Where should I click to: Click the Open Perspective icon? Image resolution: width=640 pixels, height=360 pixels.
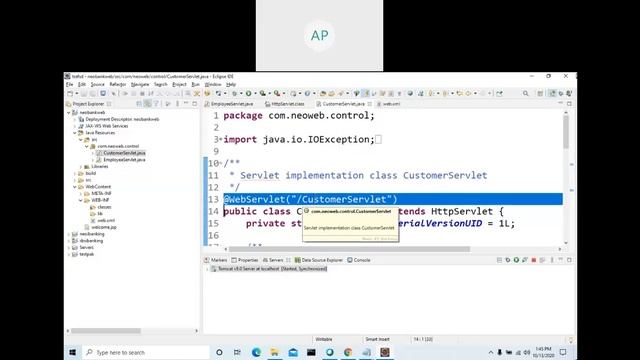click(x=540, y=93)
